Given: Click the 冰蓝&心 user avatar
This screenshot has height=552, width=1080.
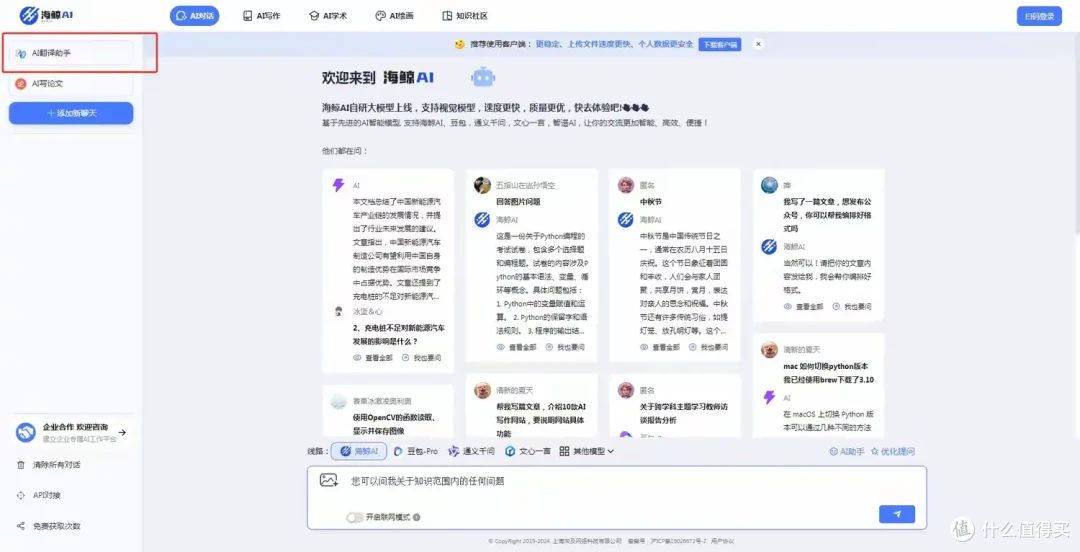Looking at the screenshot, I should [x=338, y=311].
